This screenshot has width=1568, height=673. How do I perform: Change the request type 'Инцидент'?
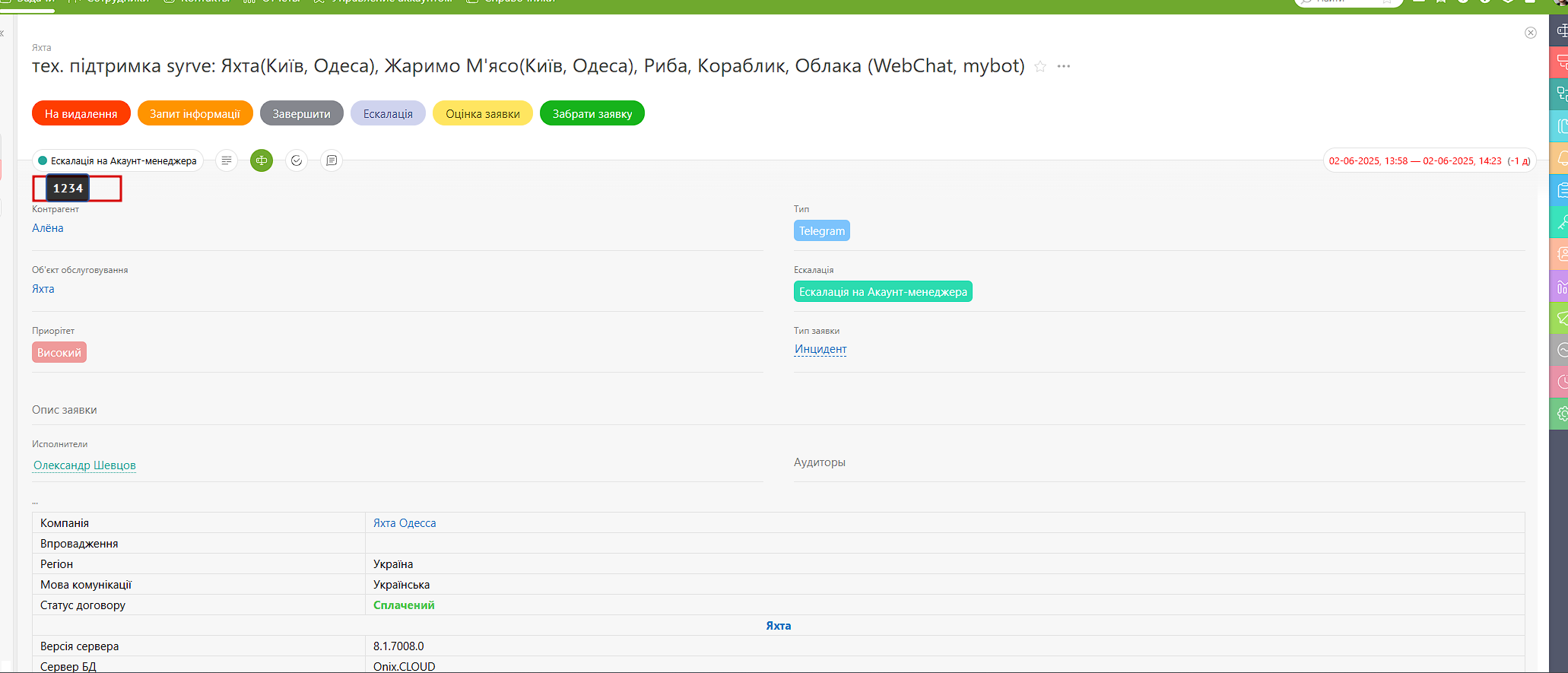(x=821, y=349)
